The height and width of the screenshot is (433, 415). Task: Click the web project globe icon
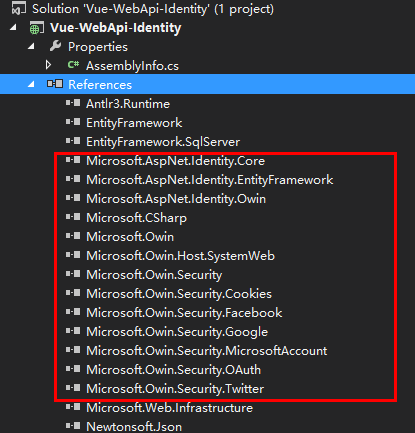point(36,28)
